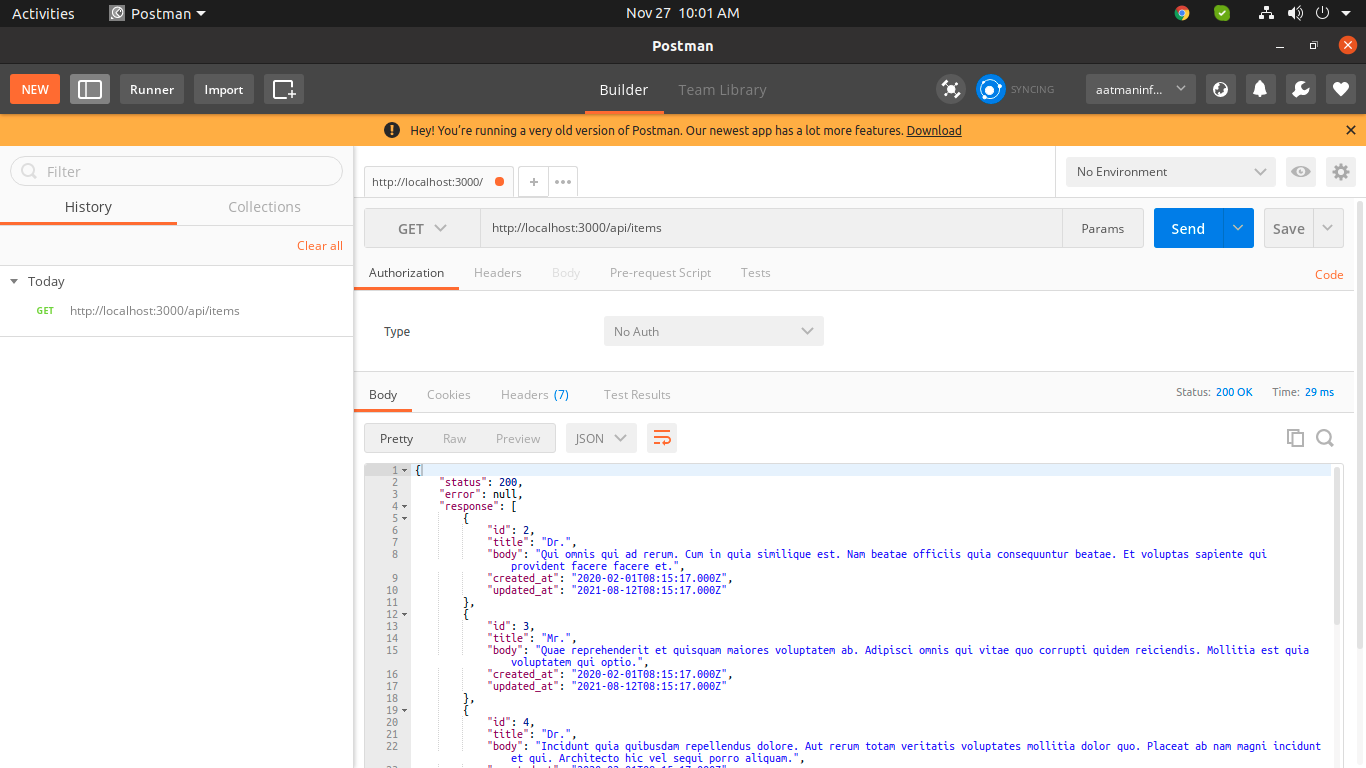
Task: Click the heart icon in header
Action: coord(1341,89)
